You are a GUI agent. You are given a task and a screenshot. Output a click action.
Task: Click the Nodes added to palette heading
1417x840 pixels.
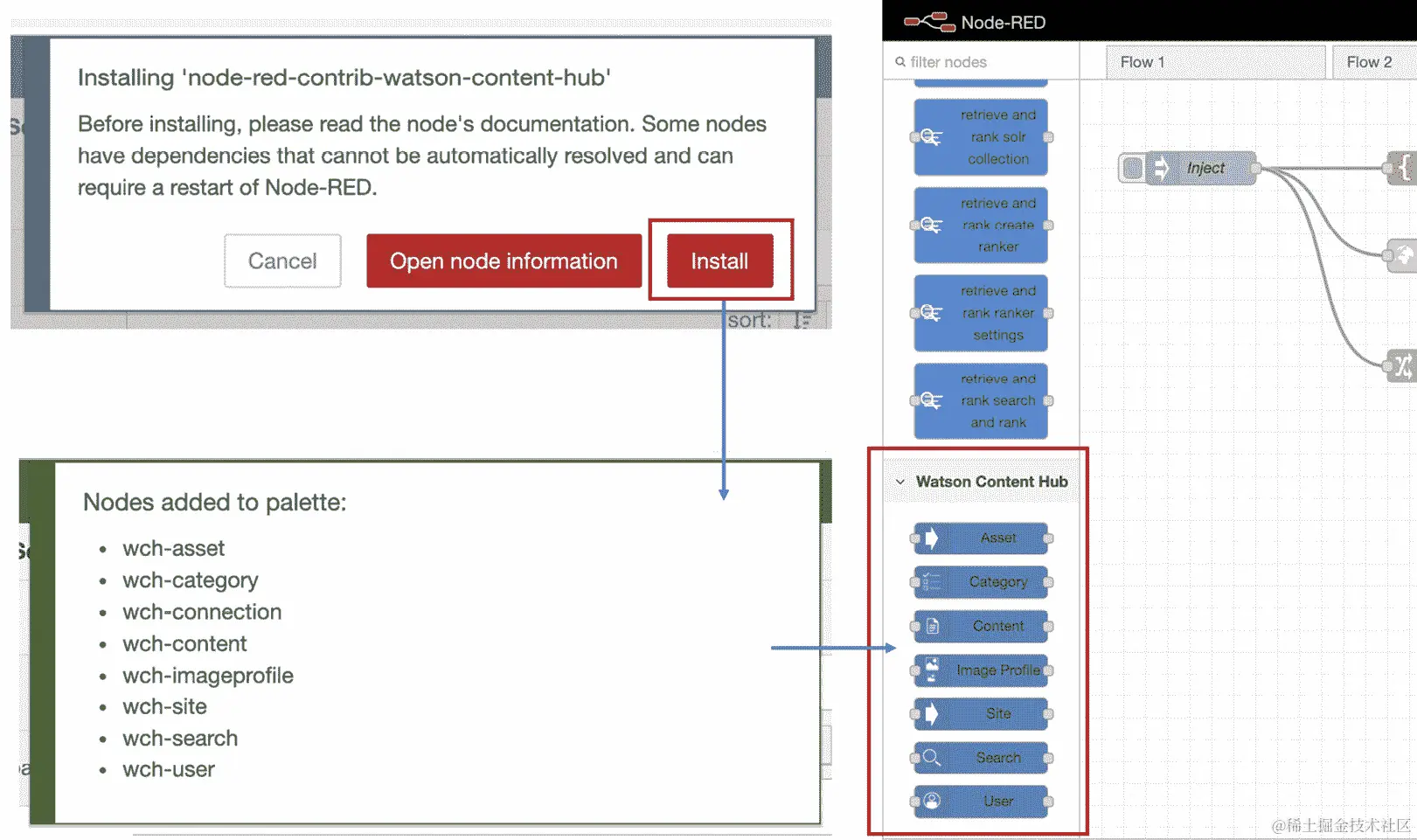click(x=214, y=503)
